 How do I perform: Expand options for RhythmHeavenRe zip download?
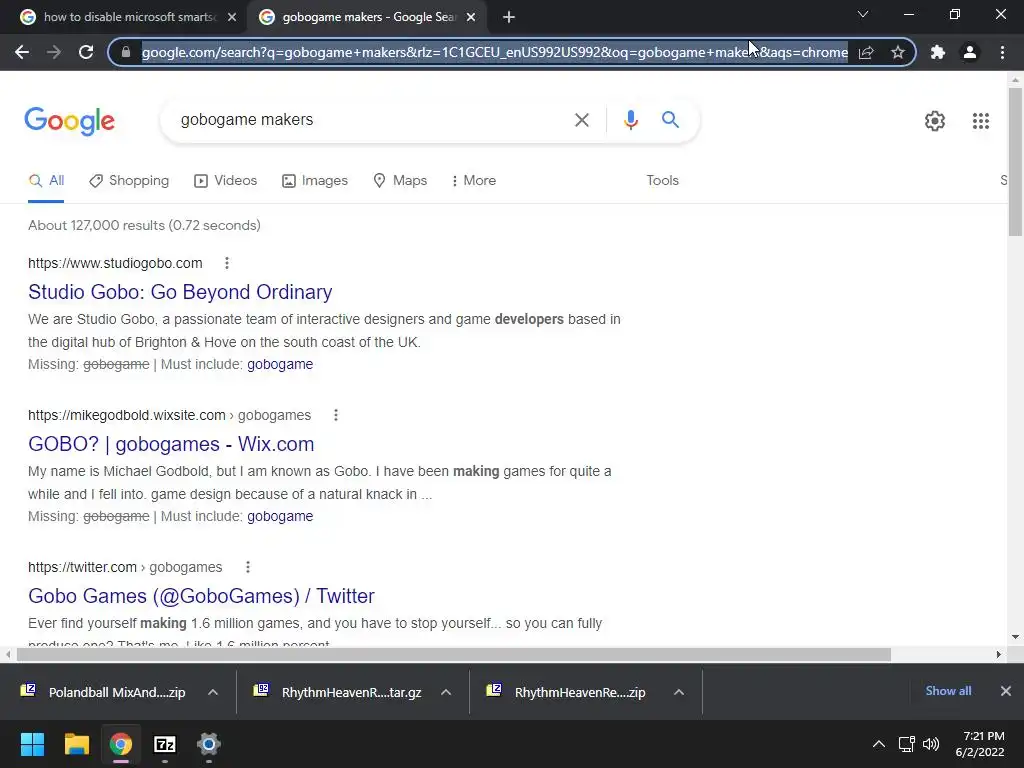[x=679, y=692]
